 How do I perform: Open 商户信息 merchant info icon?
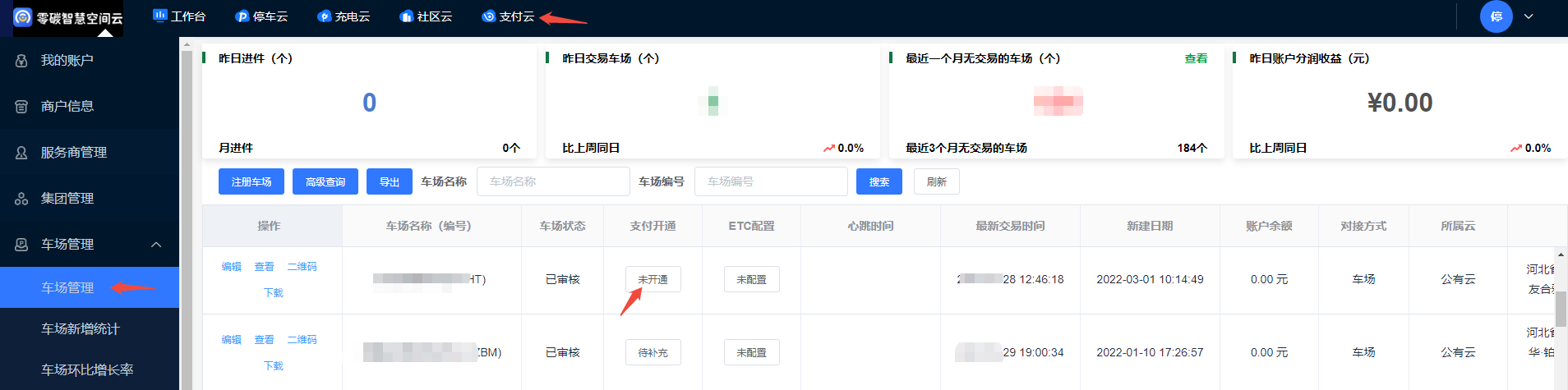point(22,107)
